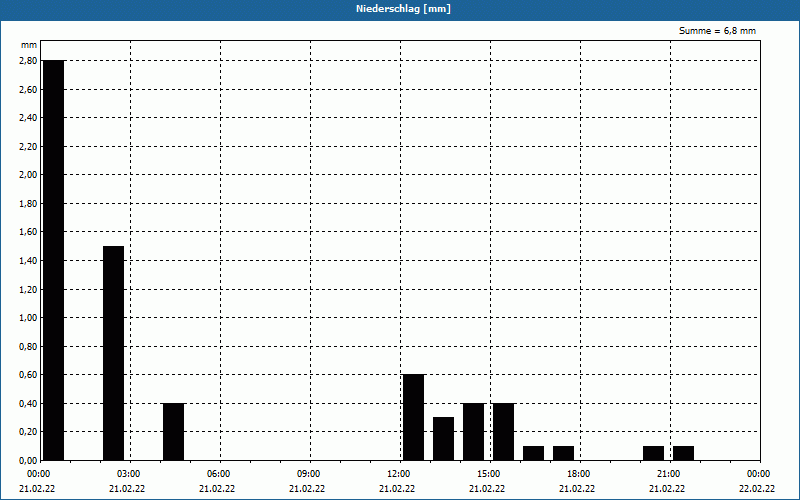Select the "15:00" time label
The height and width of the screenshot is (500, 800).
(490, 474)
